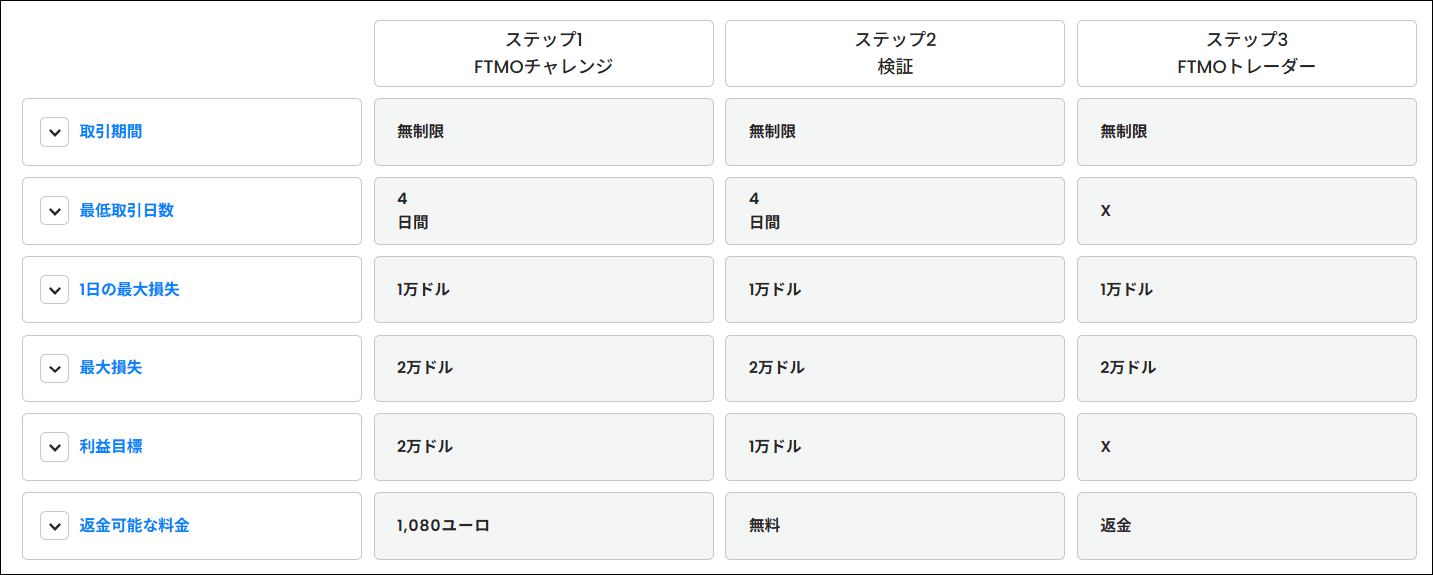This screenshot has width=1433, height=575.
Task: Open the 最低取引日数 label link
Action: (127, 211)
